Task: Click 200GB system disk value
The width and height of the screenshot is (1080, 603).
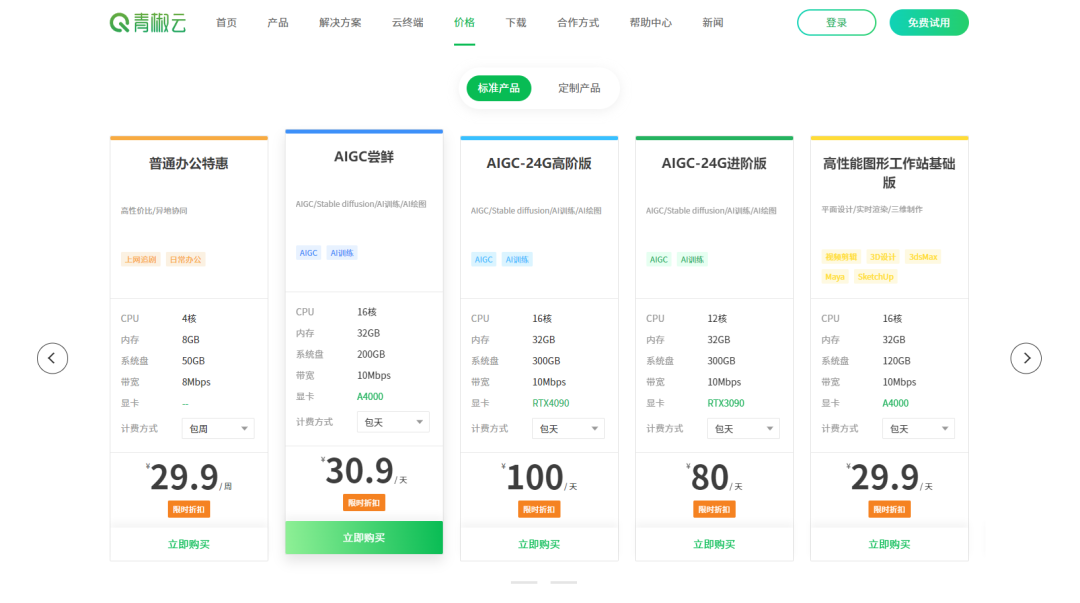Action: pyautogui.click(x=371, y=354)
